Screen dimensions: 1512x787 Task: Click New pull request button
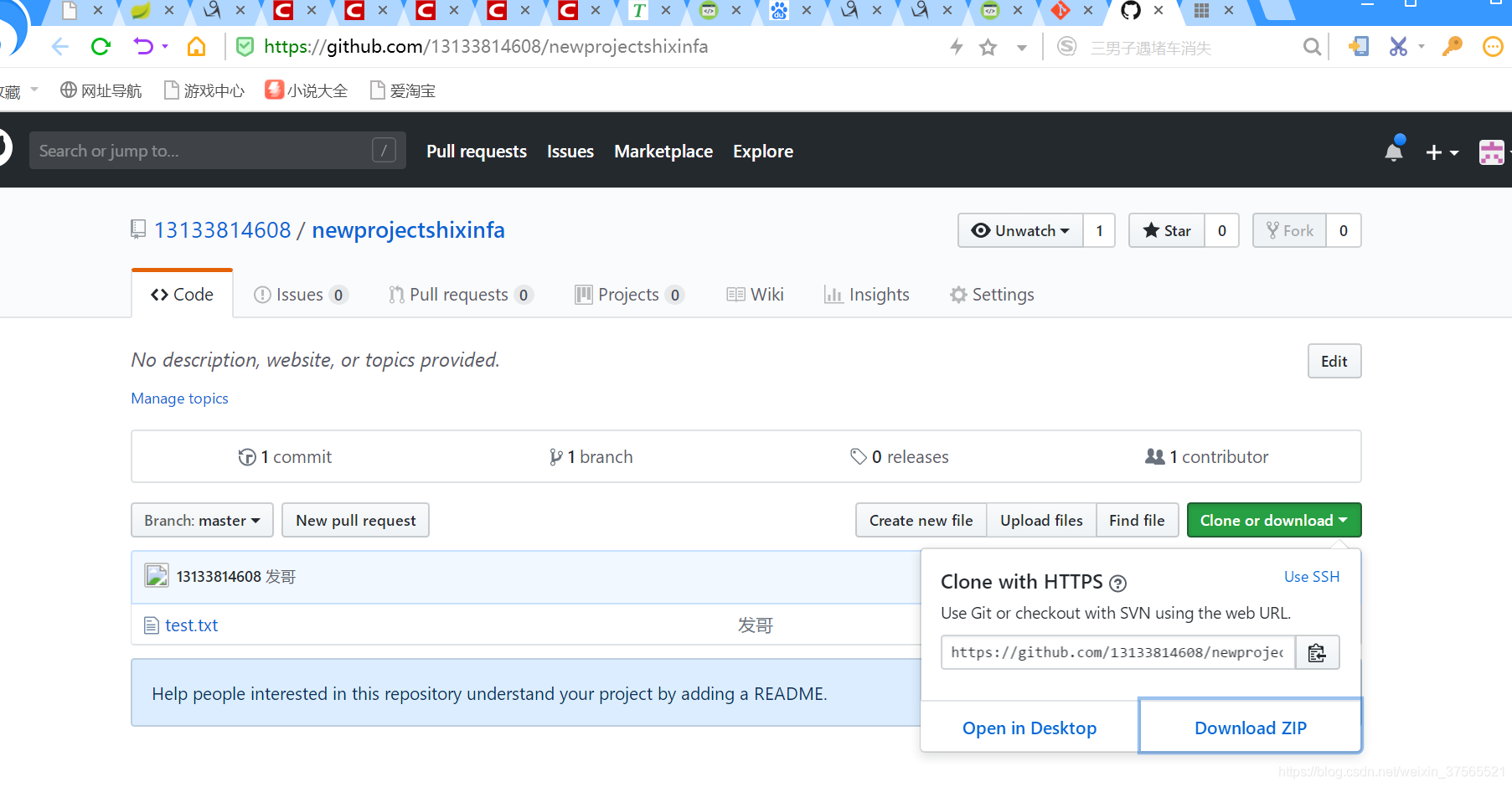[355, 520]
